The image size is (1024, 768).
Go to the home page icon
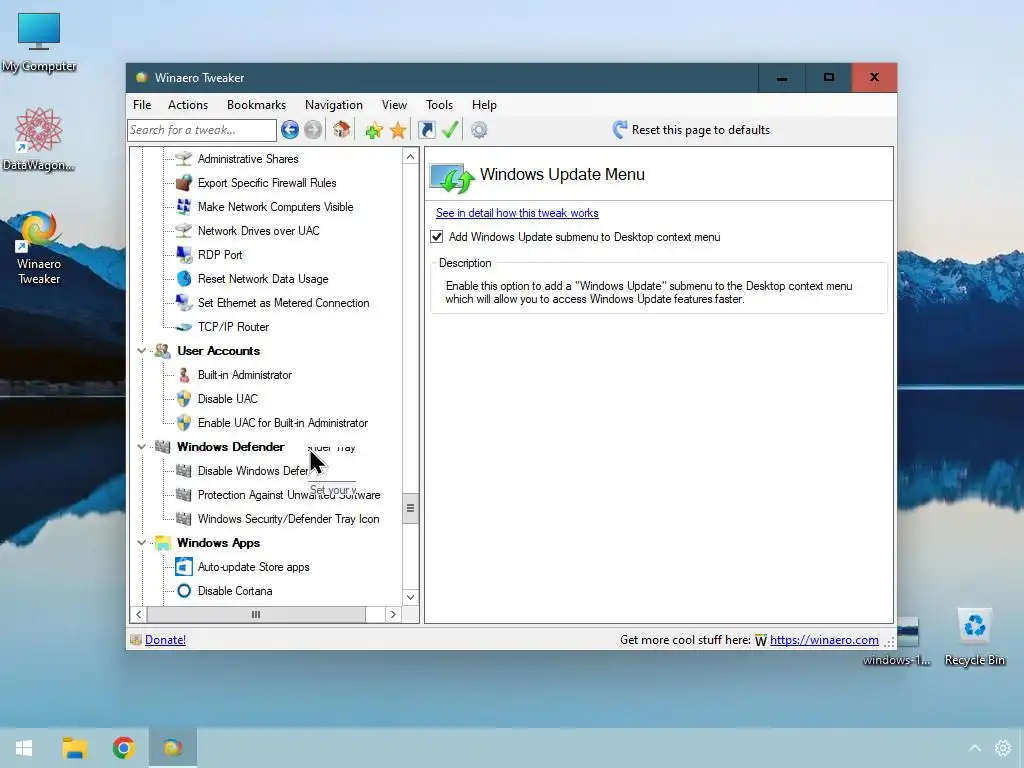(x=341, y=129)
